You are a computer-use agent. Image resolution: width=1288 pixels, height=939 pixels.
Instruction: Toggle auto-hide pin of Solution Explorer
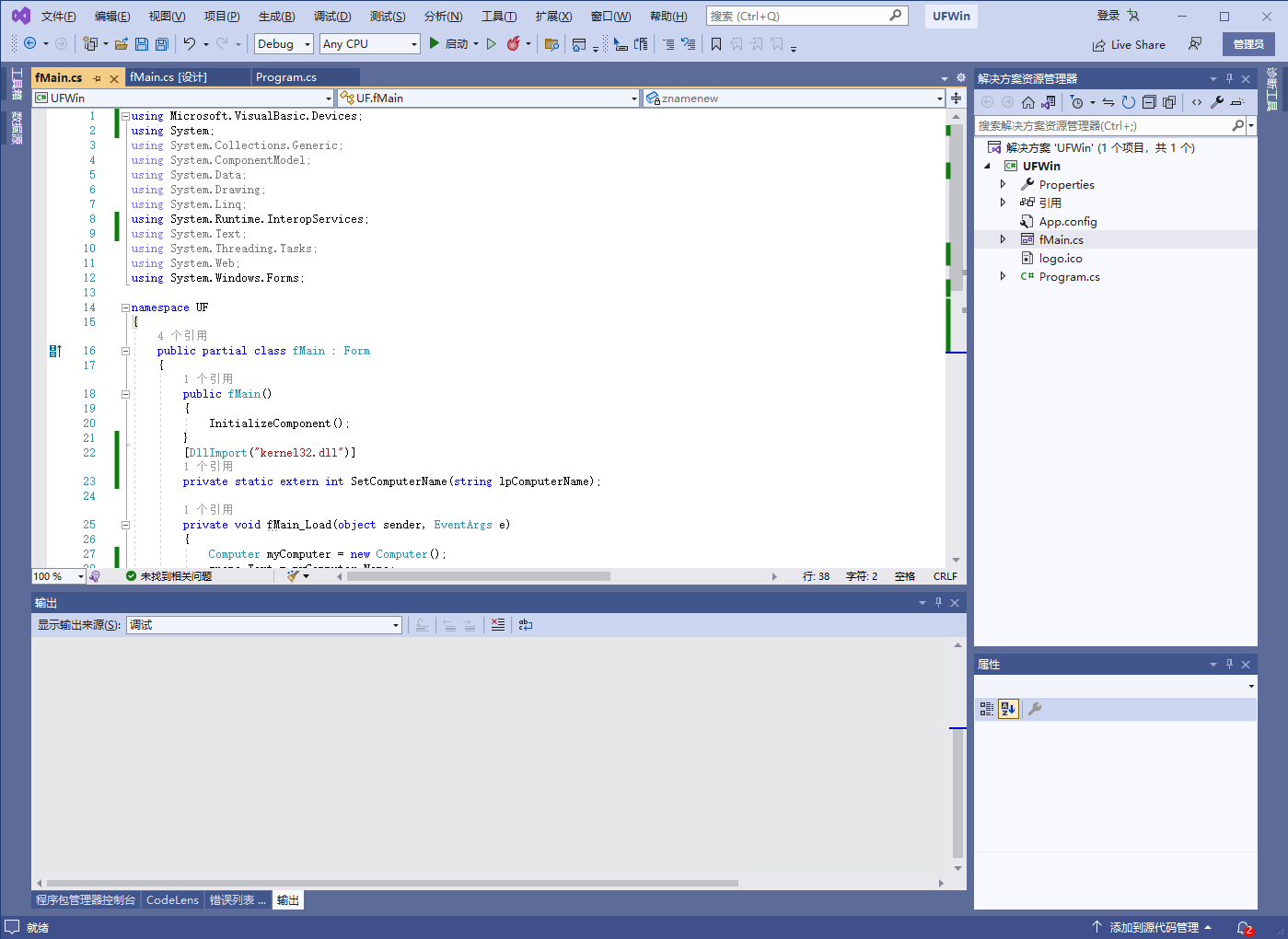click(x=1229, y=79)
